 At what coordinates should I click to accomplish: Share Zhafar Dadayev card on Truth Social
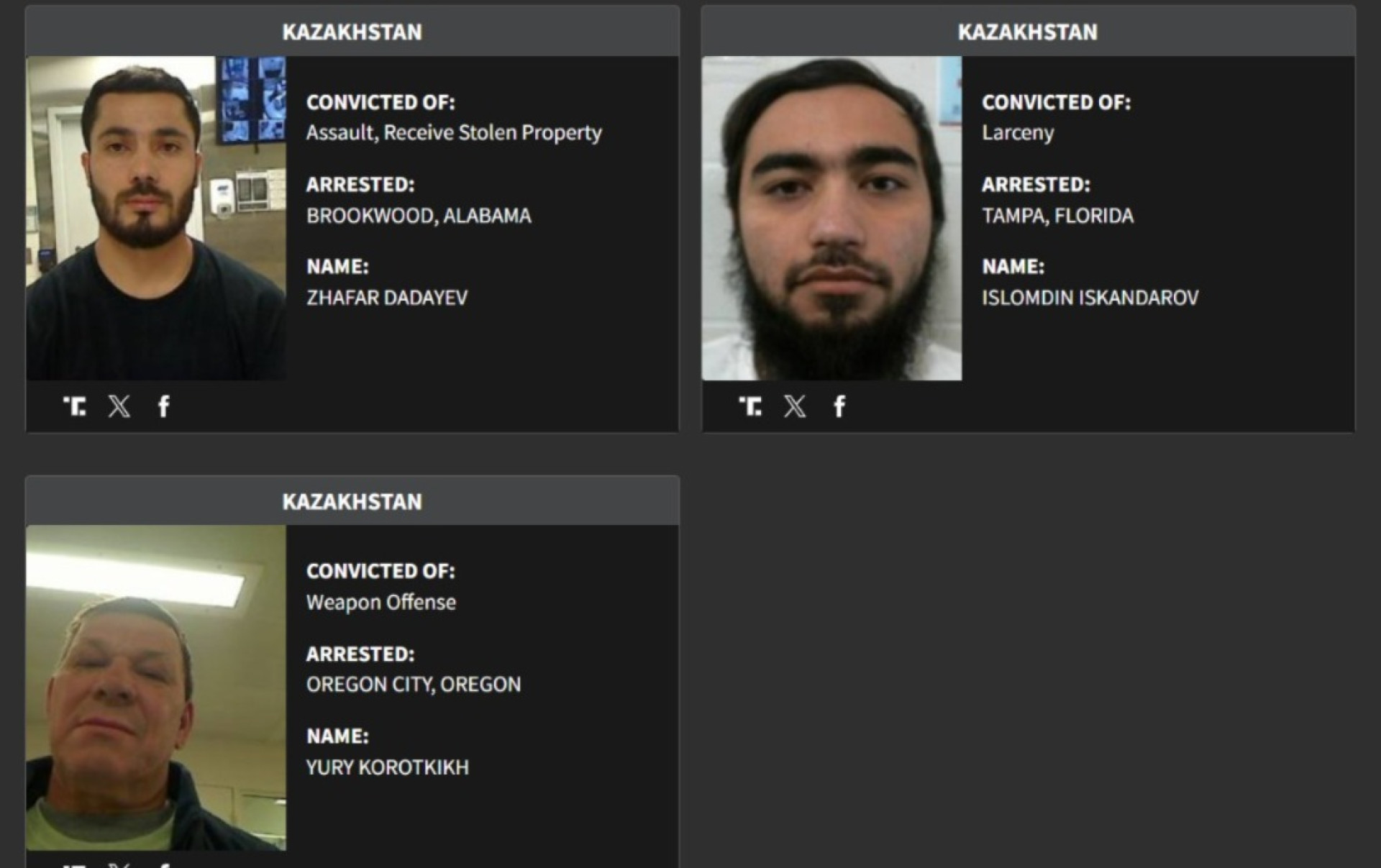point(74,406)
